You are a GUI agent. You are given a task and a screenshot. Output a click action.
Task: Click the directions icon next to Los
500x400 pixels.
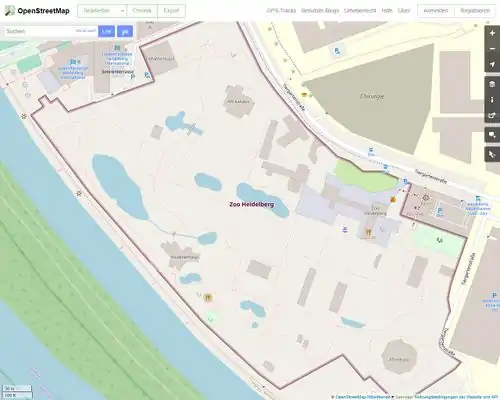[125, 31]
